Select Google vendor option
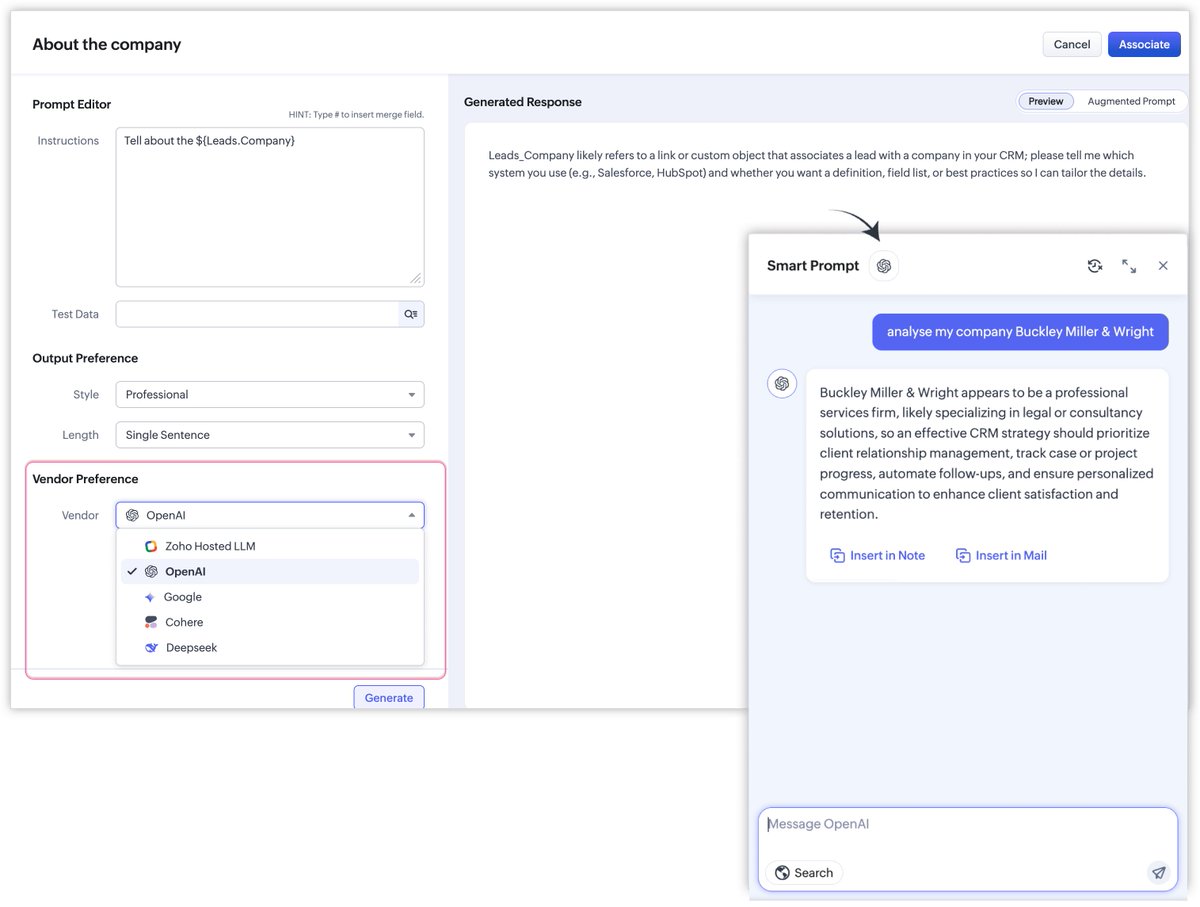The width and height of the screenshot is (1200, 907). (x=270, y=597)
